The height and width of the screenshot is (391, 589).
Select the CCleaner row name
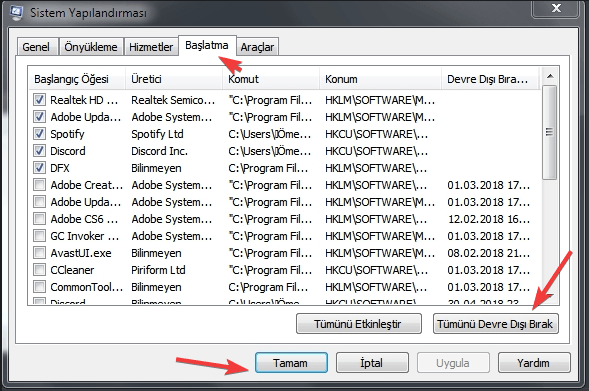(x=72, y=270)
